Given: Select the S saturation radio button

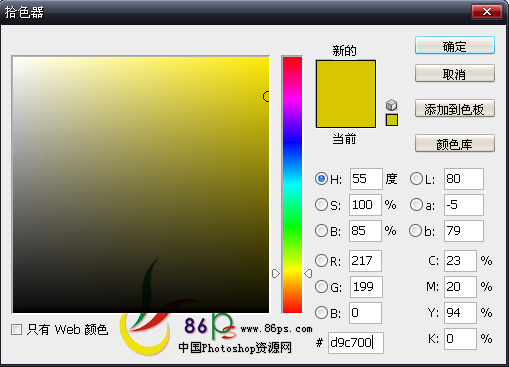Looking at the screenshot, I should (x=321, y=205).
